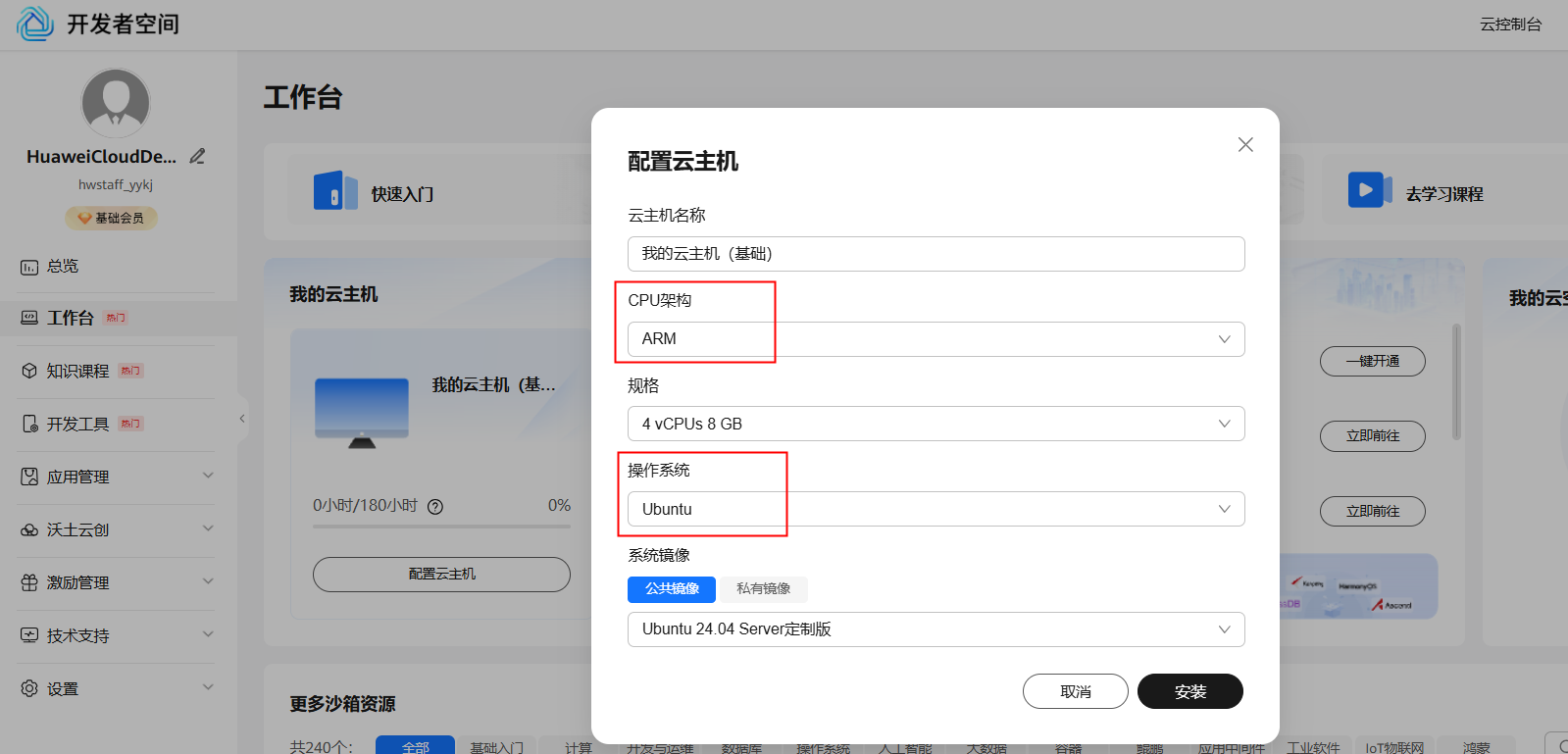1568x754 pixels.
Task: Click the 安装 button
Action: pyautogui.click(x=1190, y=691)
